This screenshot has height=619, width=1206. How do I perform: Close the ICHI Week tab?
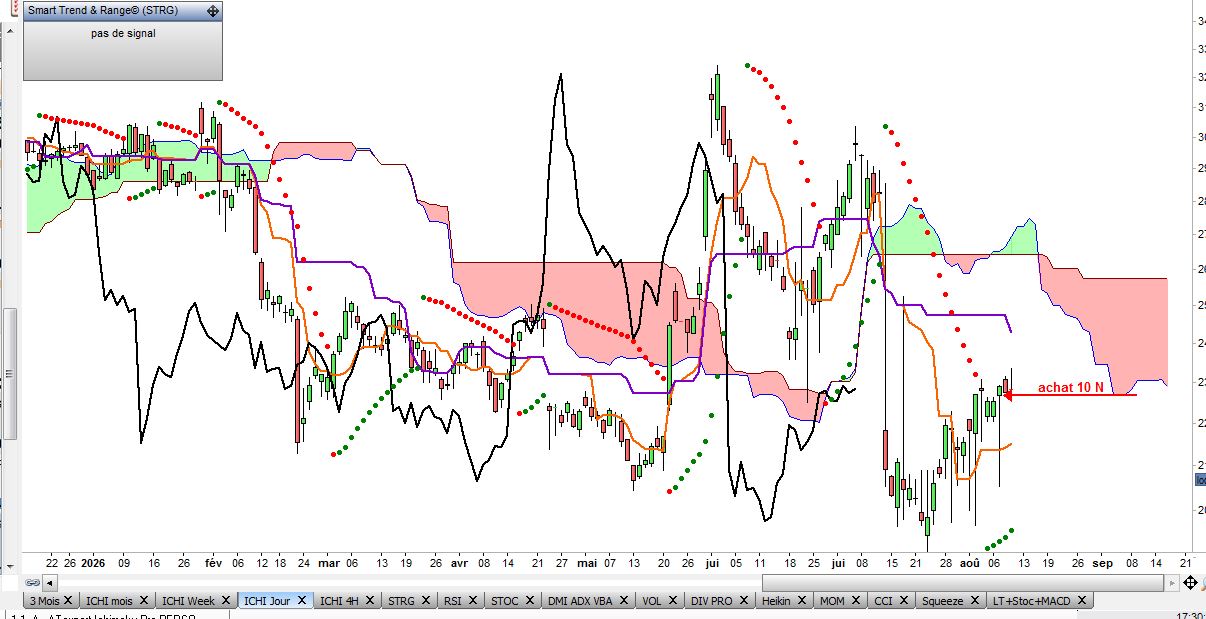[225, 600]
